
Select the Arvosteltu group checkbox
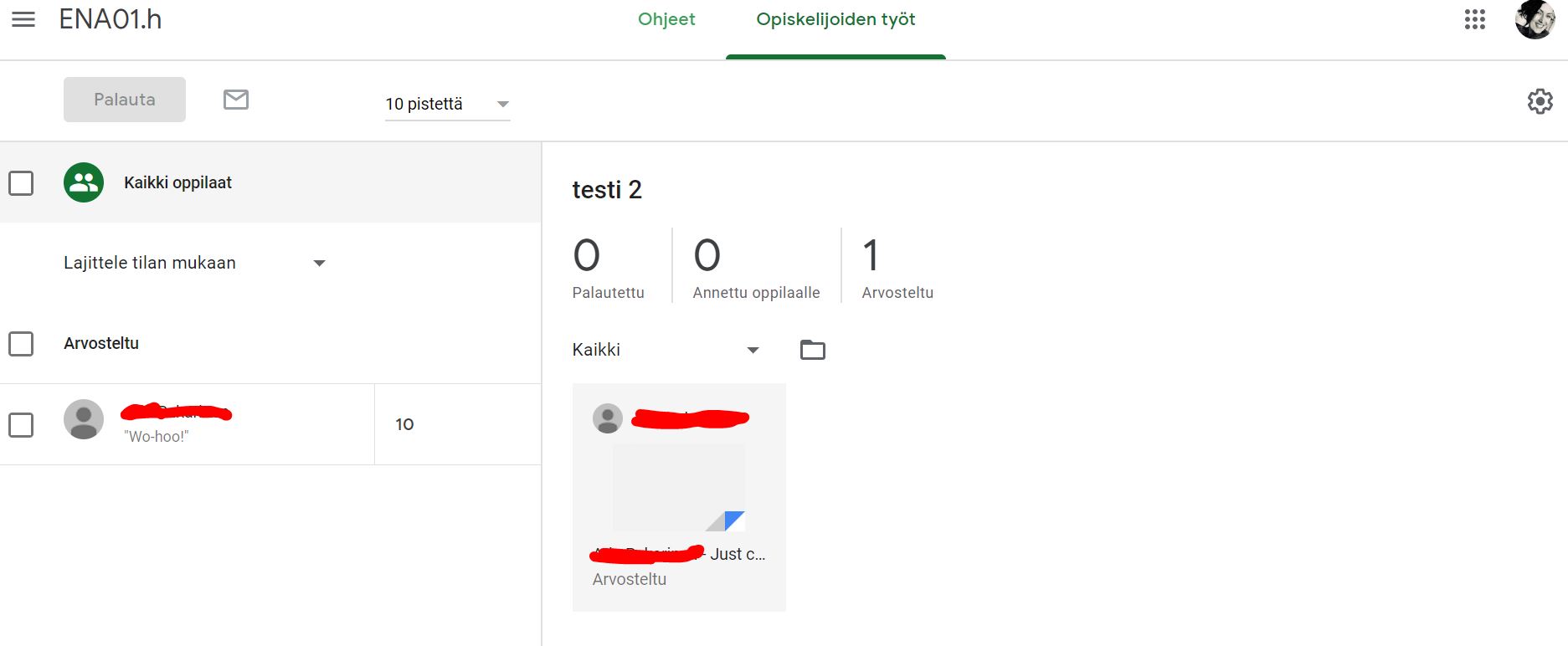point(21,344)
